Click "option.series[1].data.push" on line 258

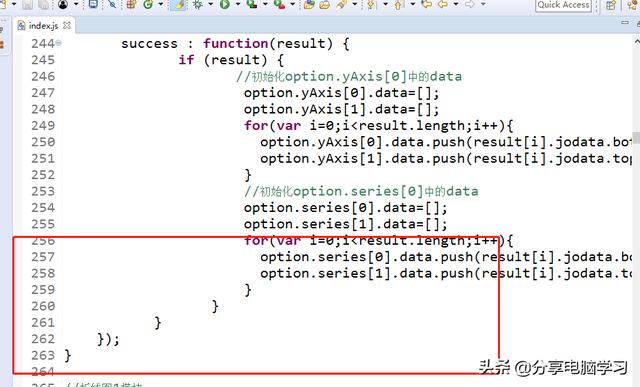367,273
